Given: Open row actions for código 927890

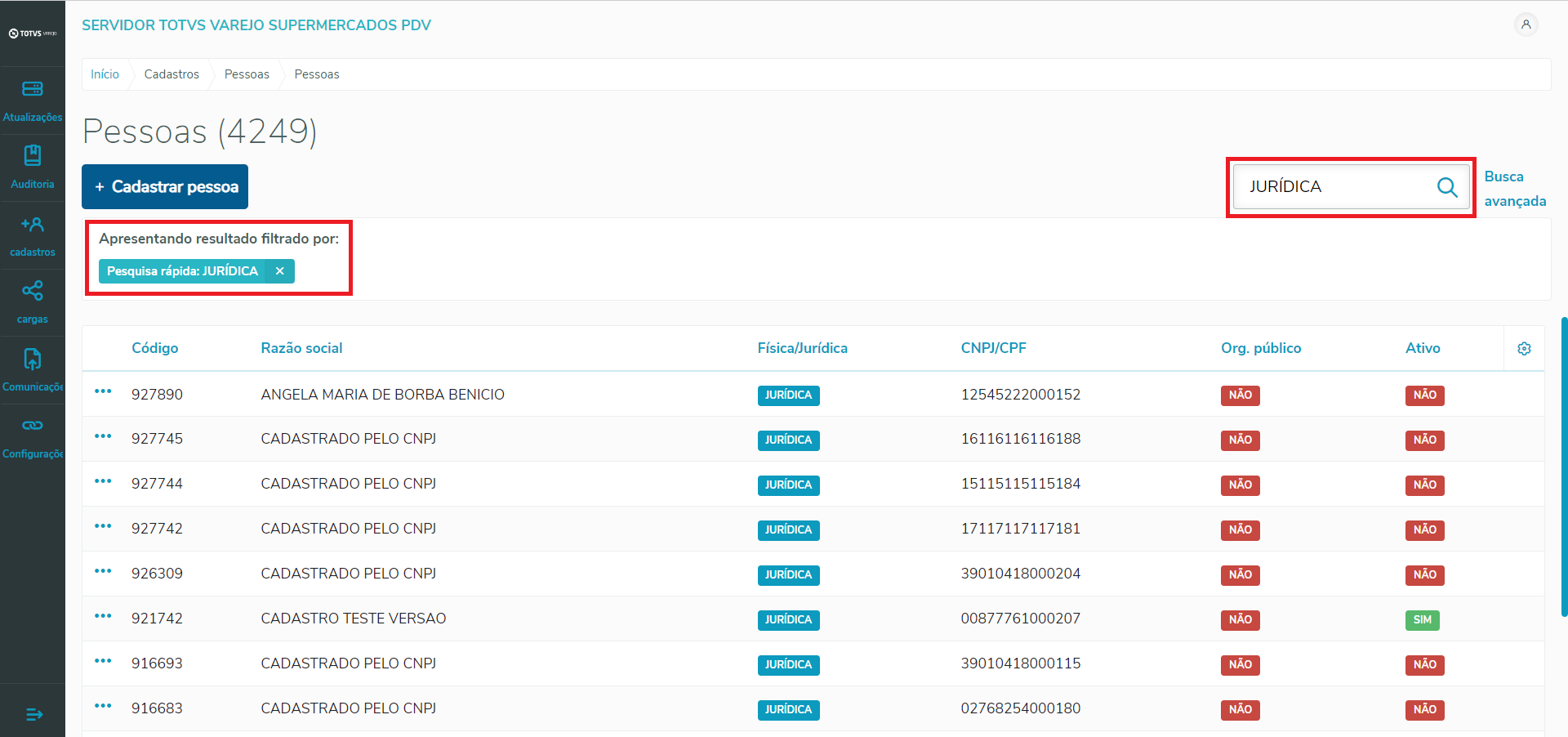Looking at the screenshot, I should 103,391.
